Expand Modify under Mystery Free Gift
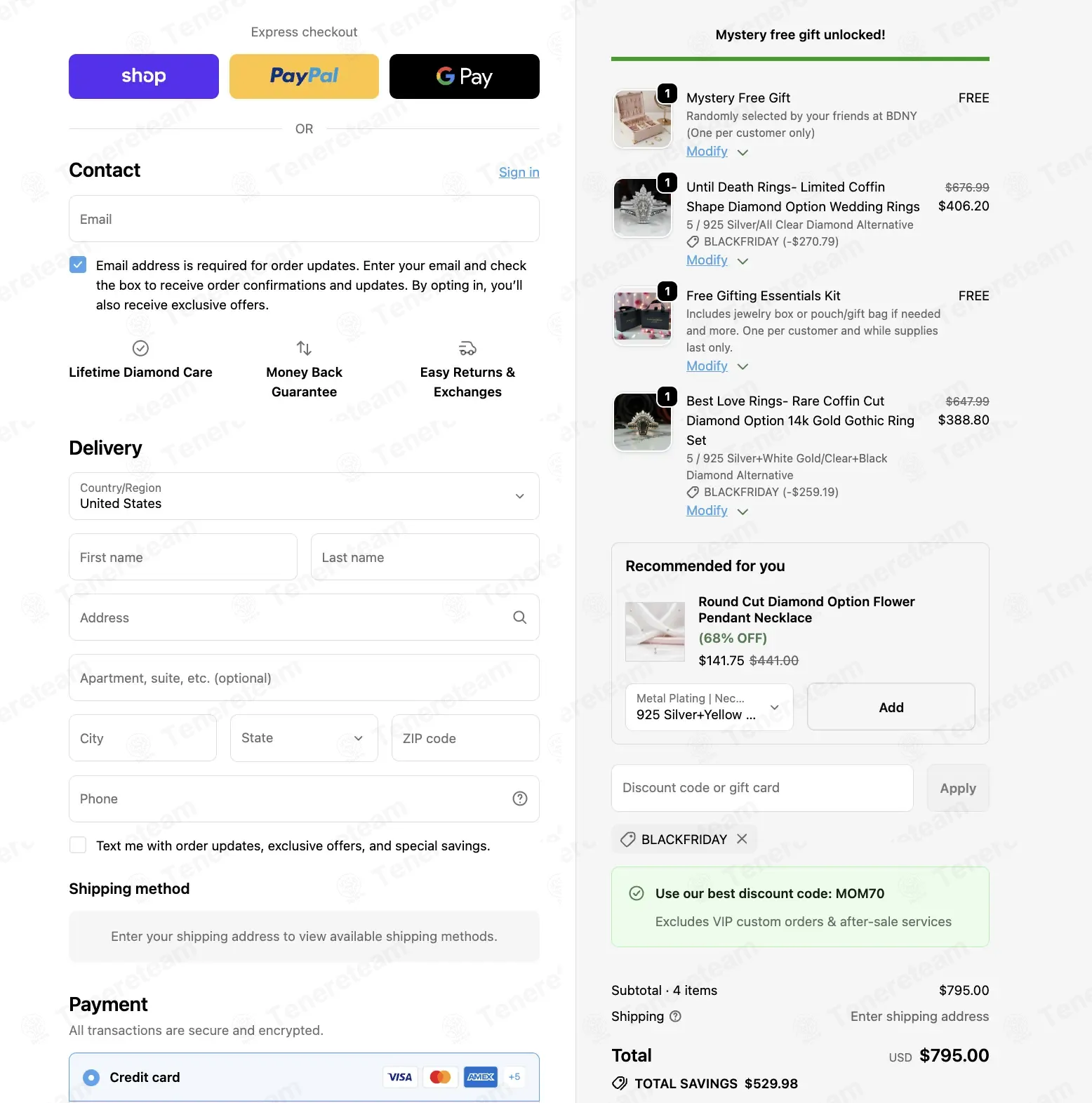Image resolution: width=1092 pixels, height=1103 pixels. point(717,152)
